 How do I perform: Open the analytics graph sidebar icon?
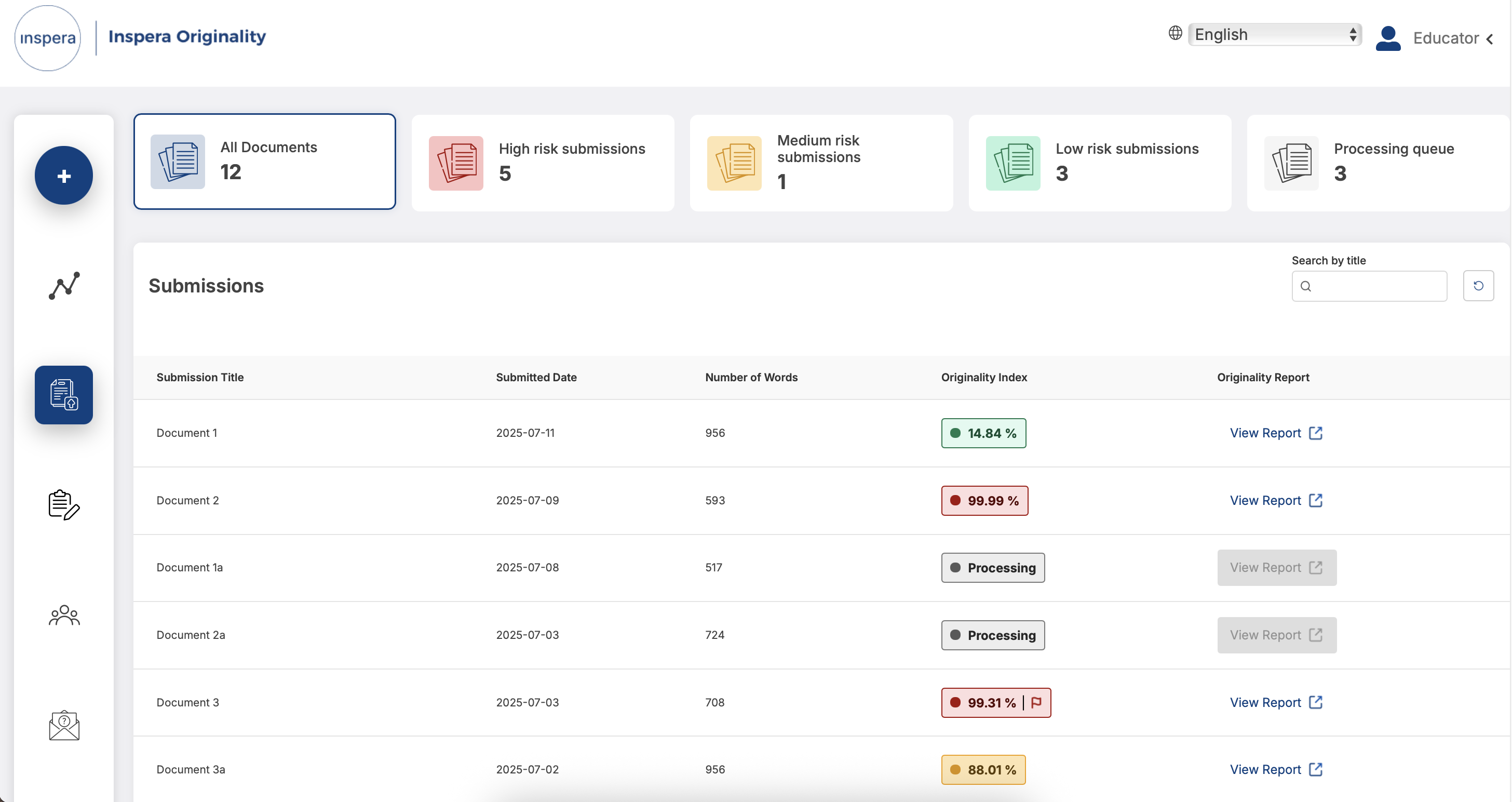click(x=63, y=286)
